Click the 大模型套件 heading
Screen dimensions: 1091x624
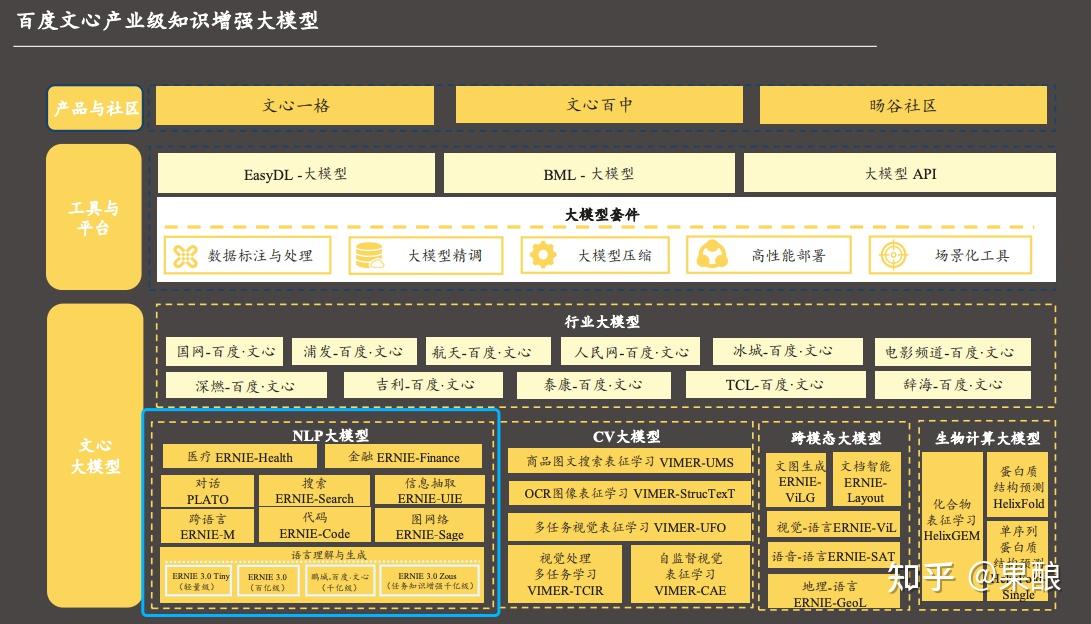tap(602, 215)
